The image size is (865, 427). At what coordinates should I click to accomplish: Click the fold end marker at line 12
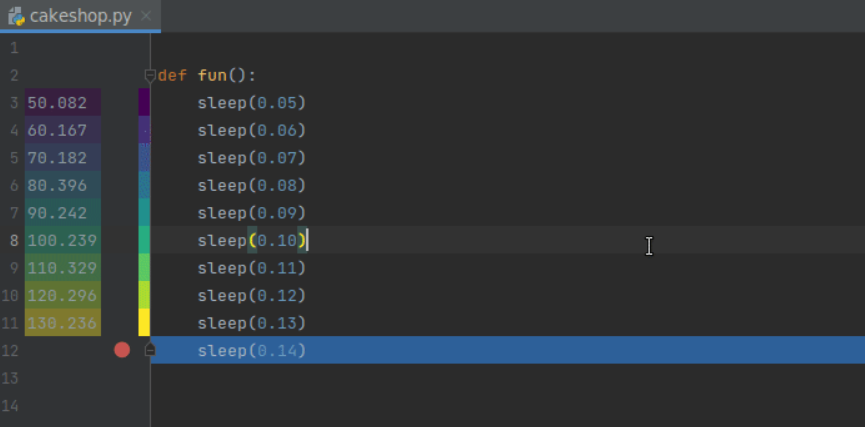click(x=150, y=350)
